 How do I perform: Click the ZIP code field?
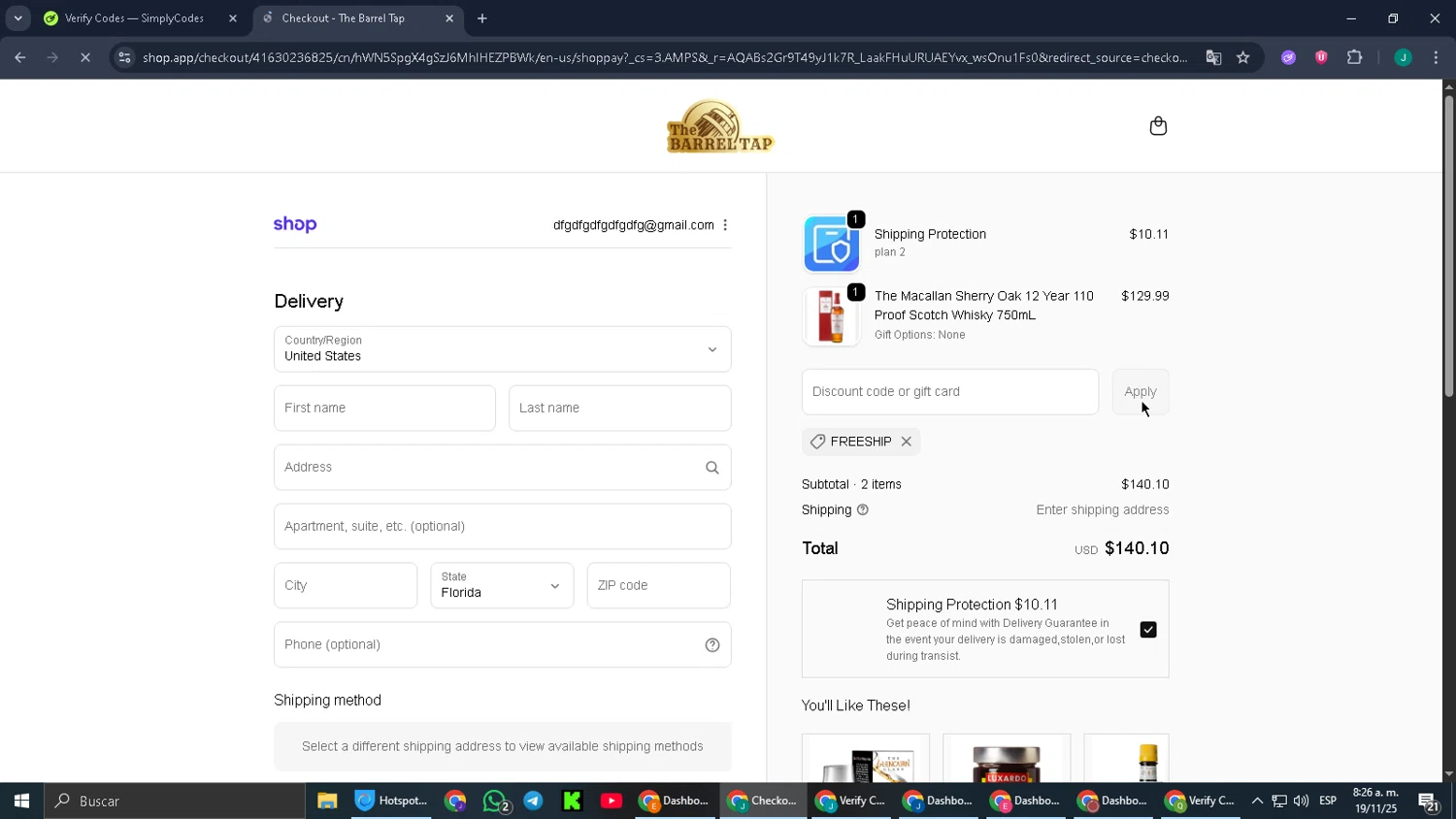tap(659, 586)
